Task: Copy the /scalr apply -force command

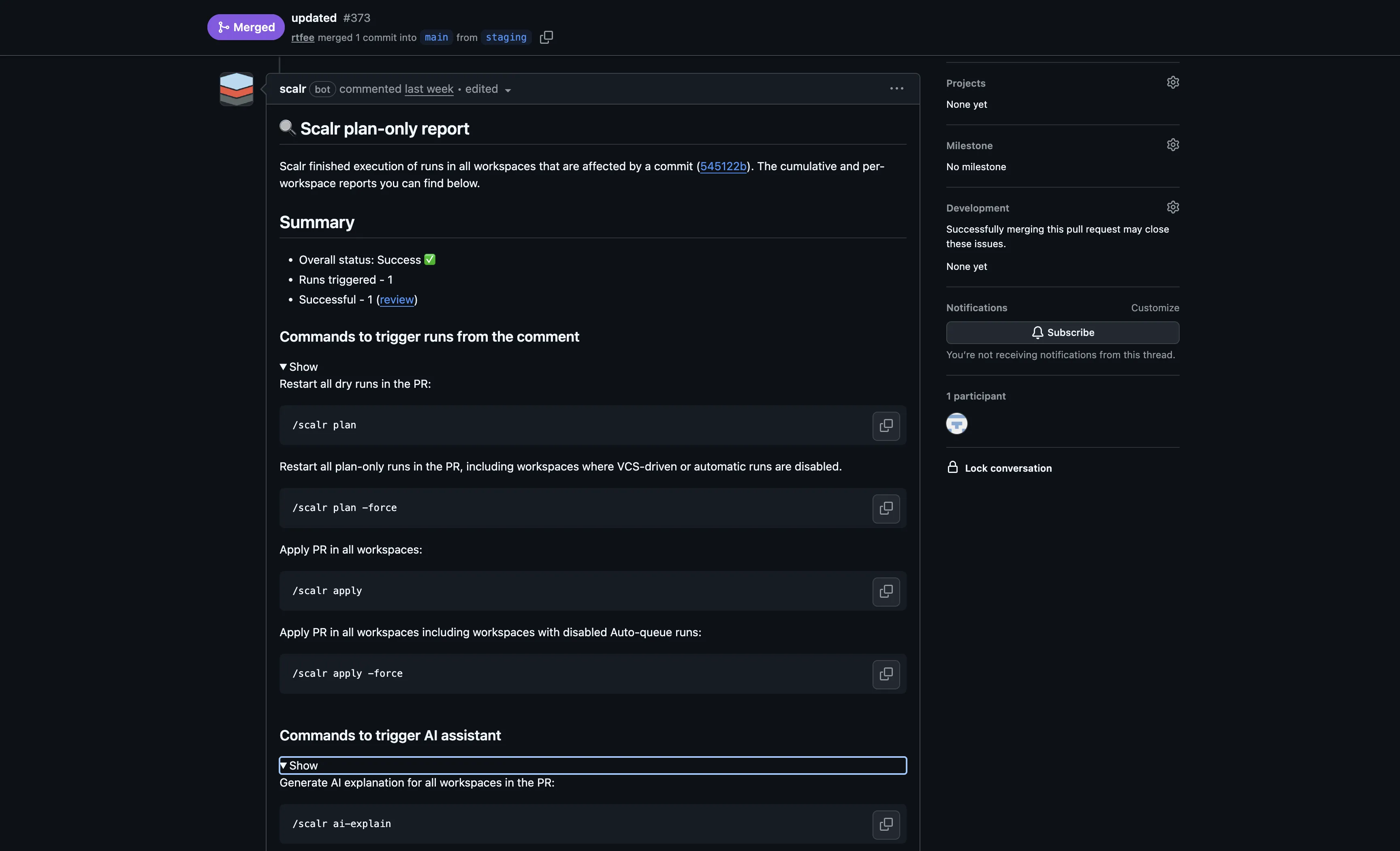Action: click(x=886, y=674)
